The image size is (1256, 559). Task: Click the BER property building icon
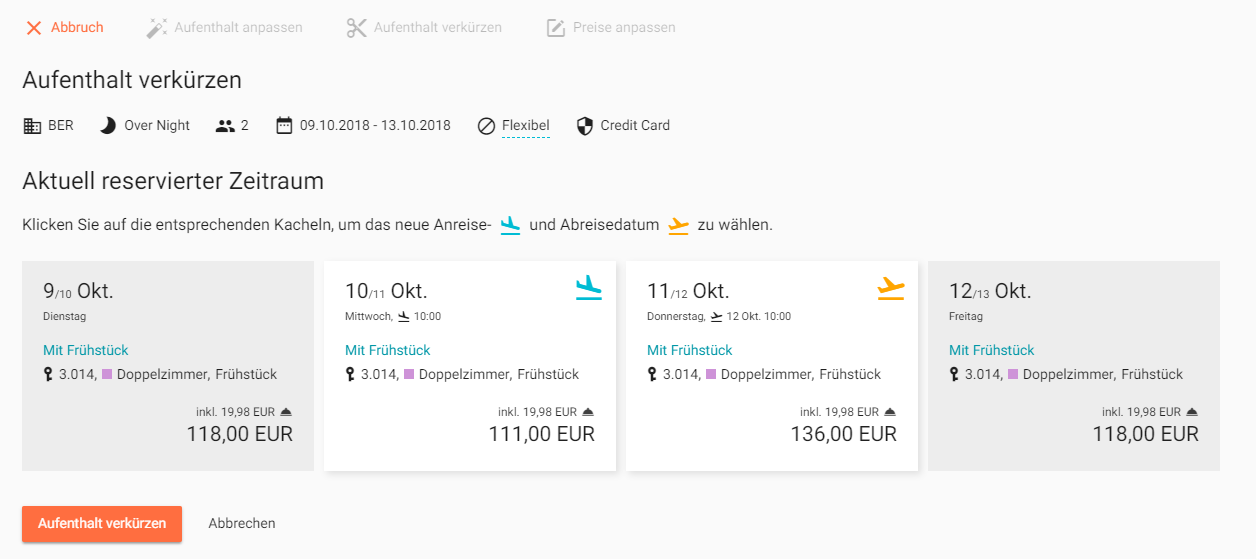coord(32,126)
